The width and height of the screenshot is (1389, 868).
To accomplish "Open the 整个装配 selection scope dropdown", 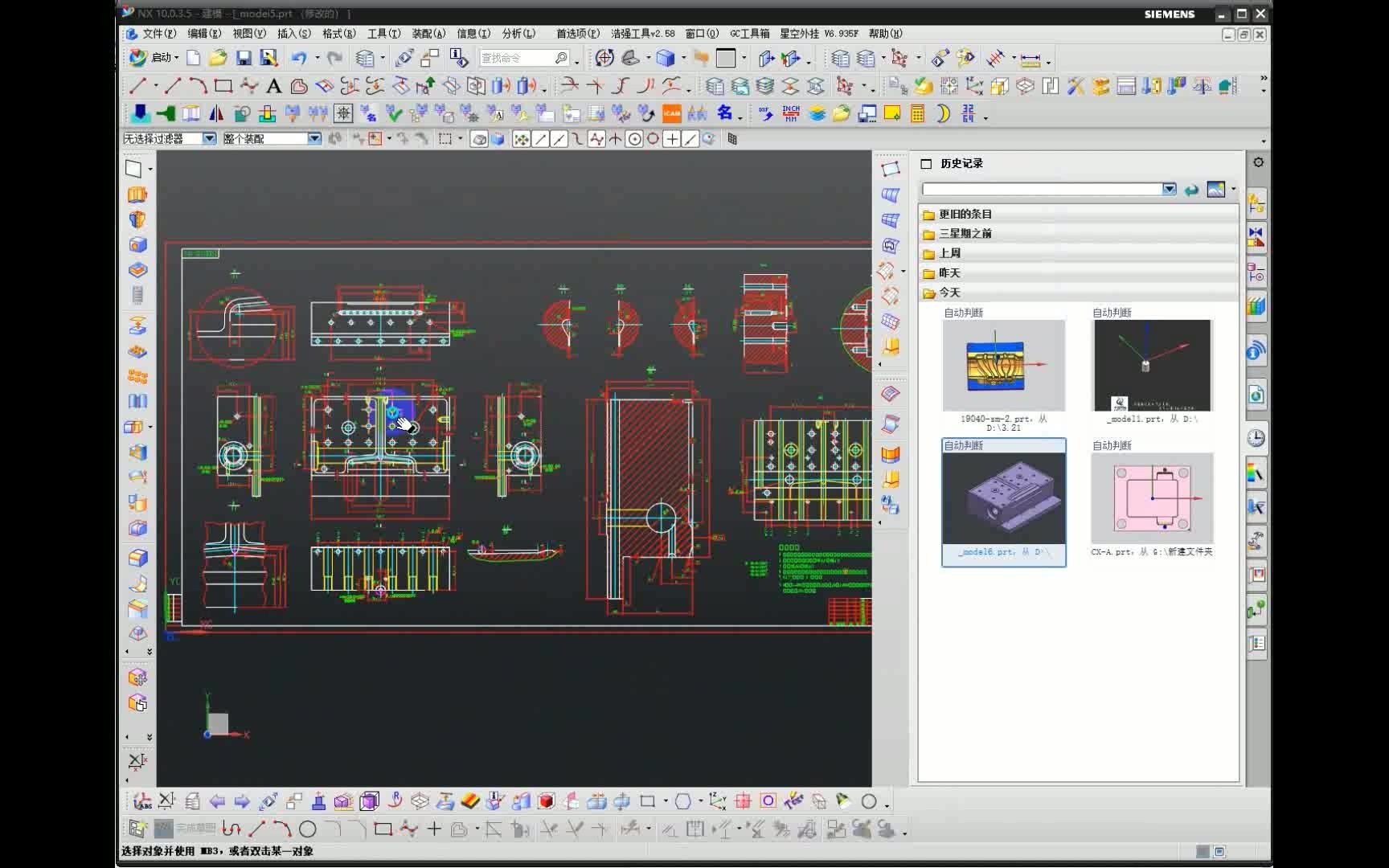I will (x=313, y=139).
